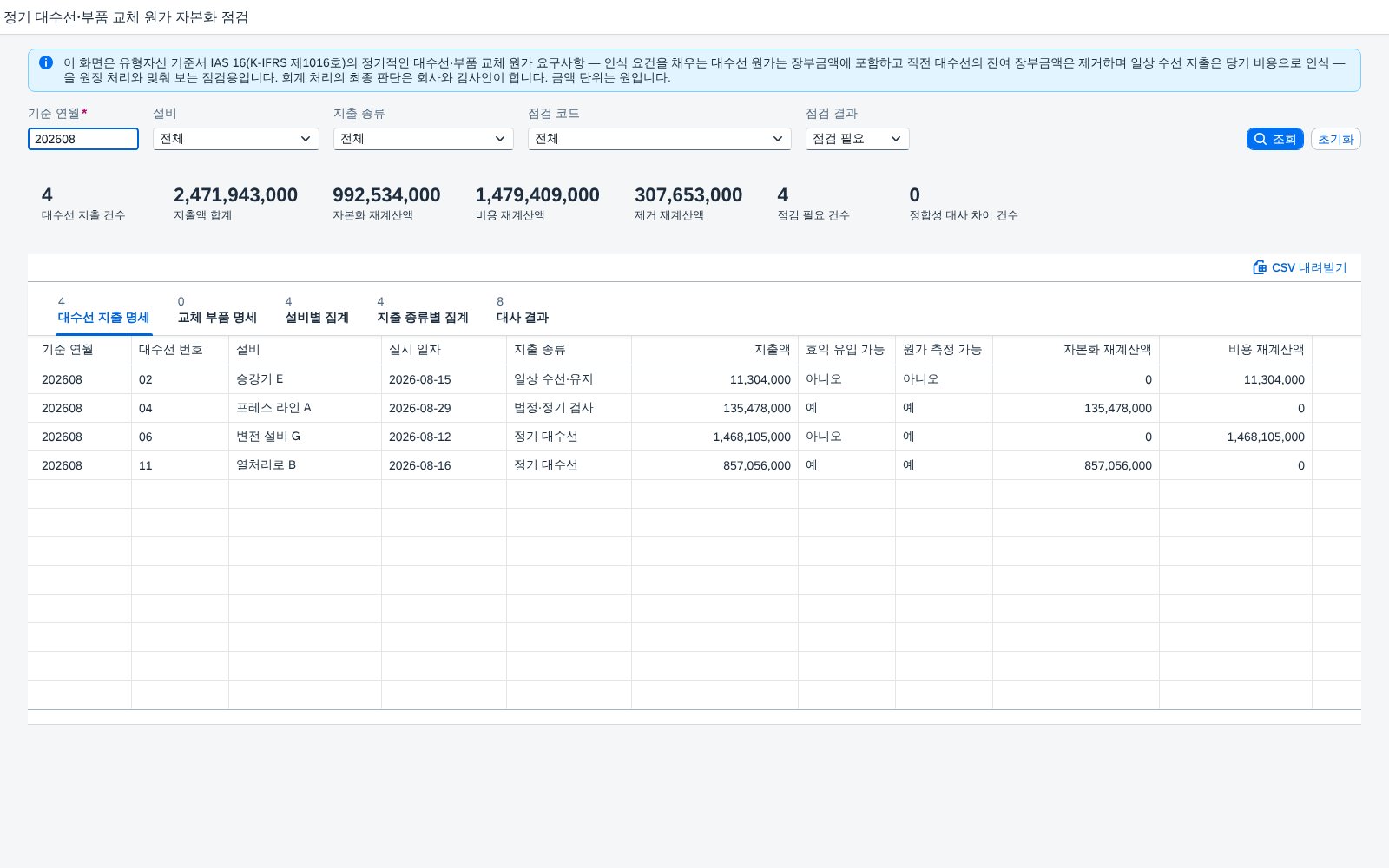Click the date 2026-08-29
The image size is (1389, 868).
420,408
